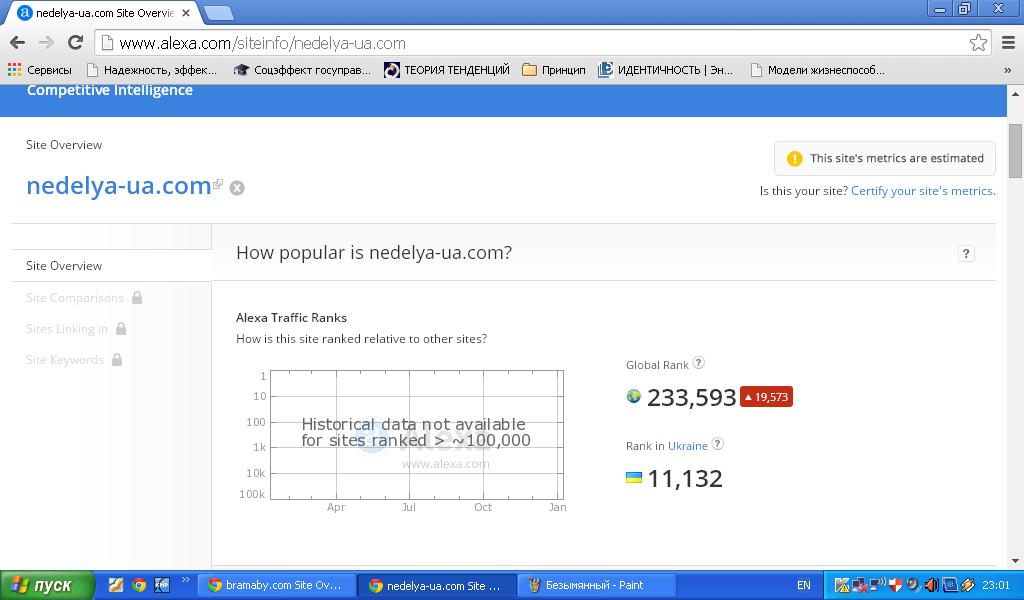Click the scrollbar down arrow
1024x600 pixels.
(1015, 561)
